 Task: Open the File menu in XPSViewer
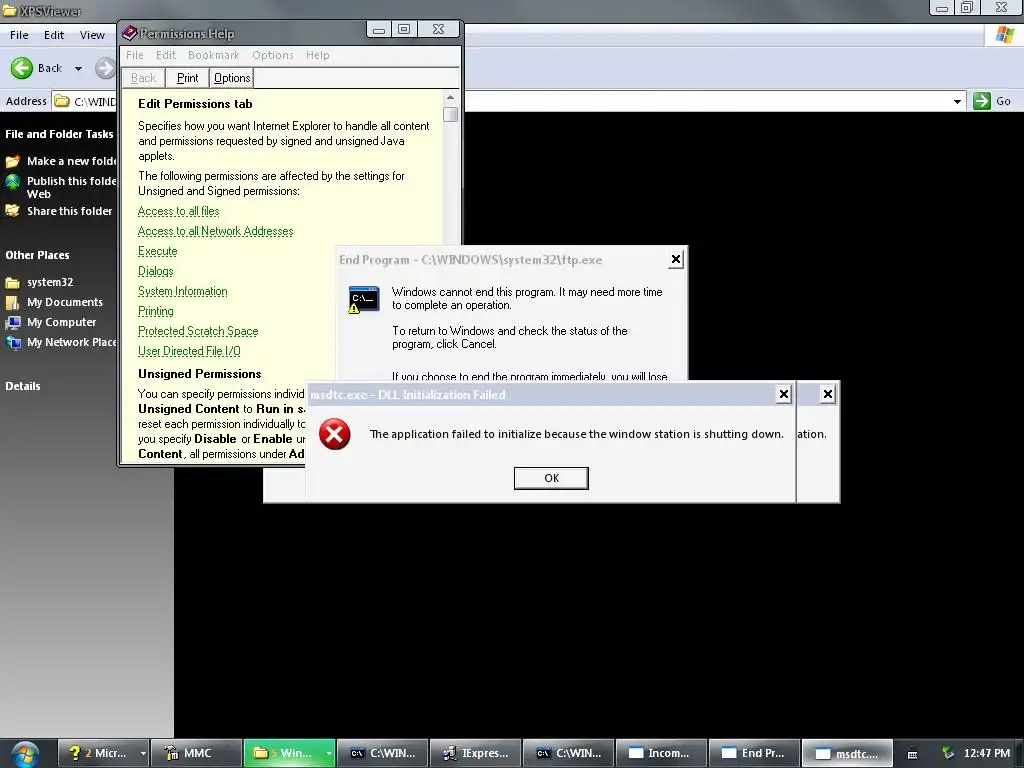pyautogui.click(x=19, y=35)
